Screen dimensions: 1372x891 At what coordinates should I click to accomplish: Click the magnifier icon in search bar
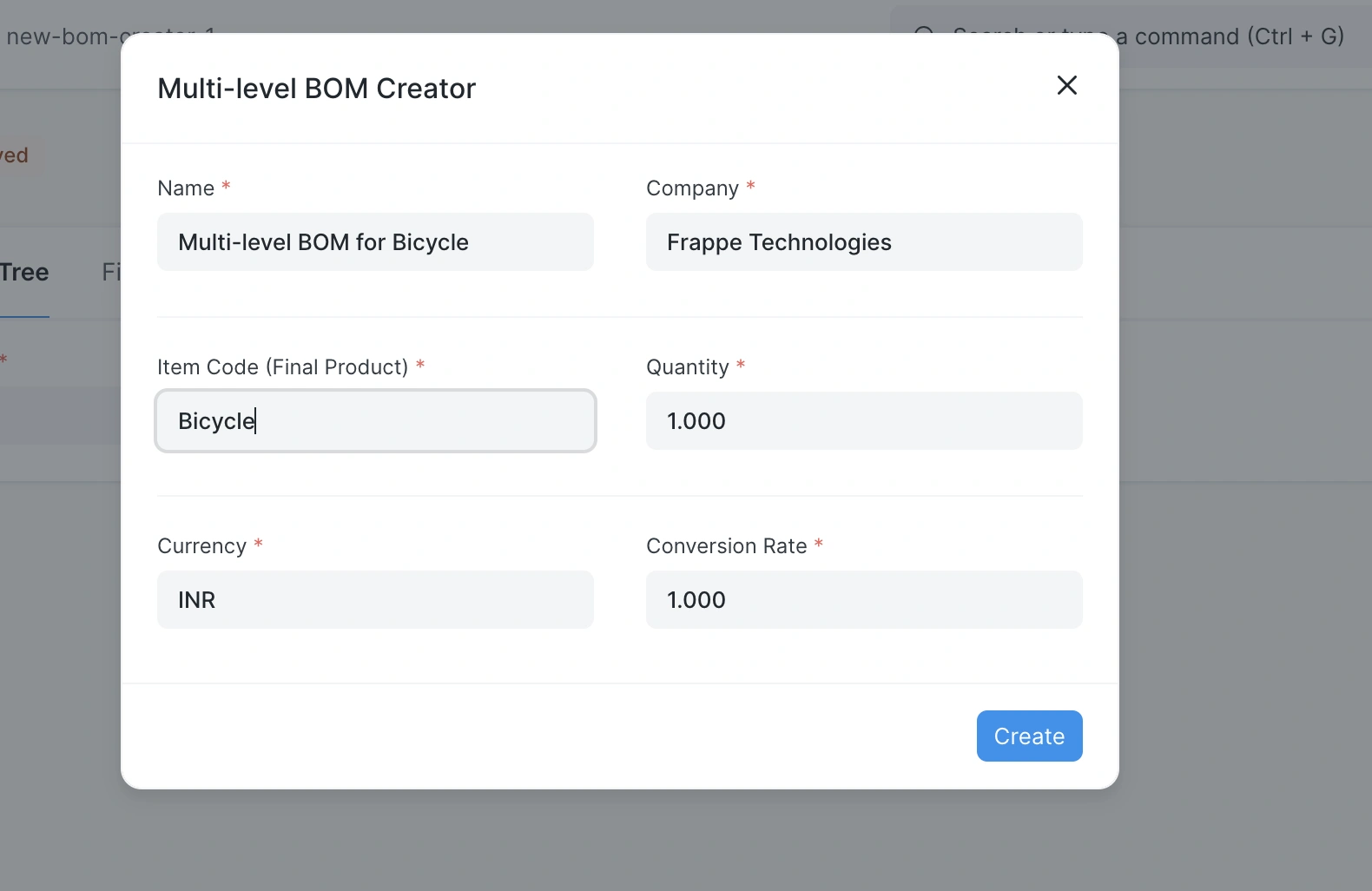924,30
